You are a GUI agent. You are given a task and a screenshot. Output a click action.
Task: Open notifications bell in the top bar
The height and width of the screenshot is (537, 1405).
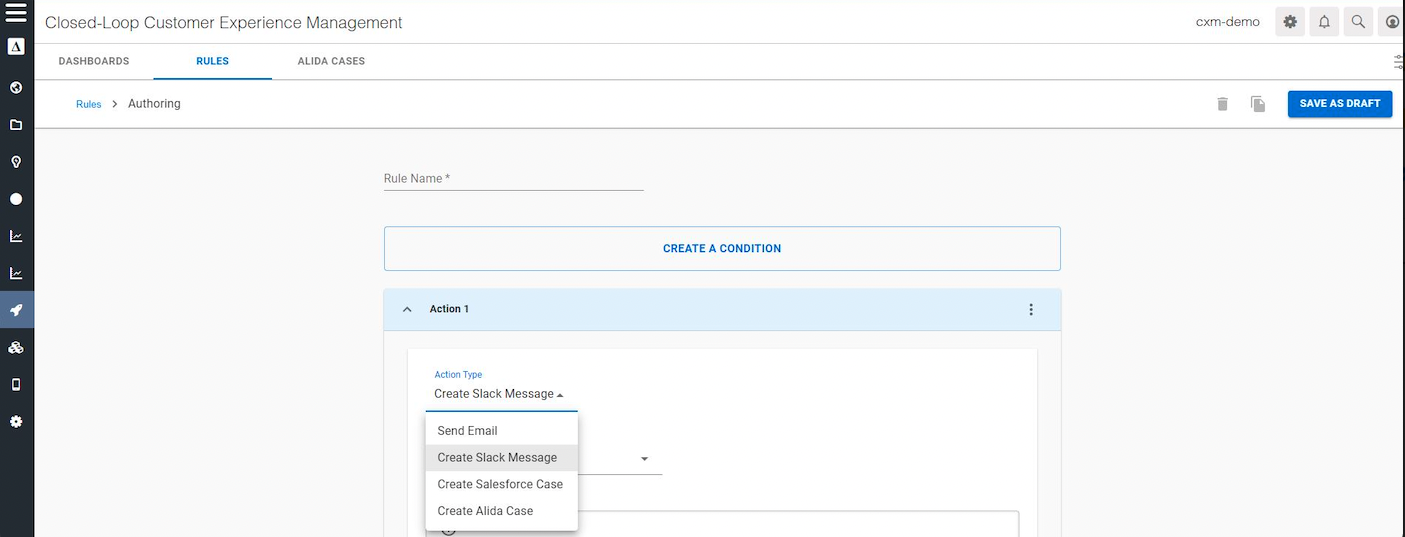pos(1324,22)
